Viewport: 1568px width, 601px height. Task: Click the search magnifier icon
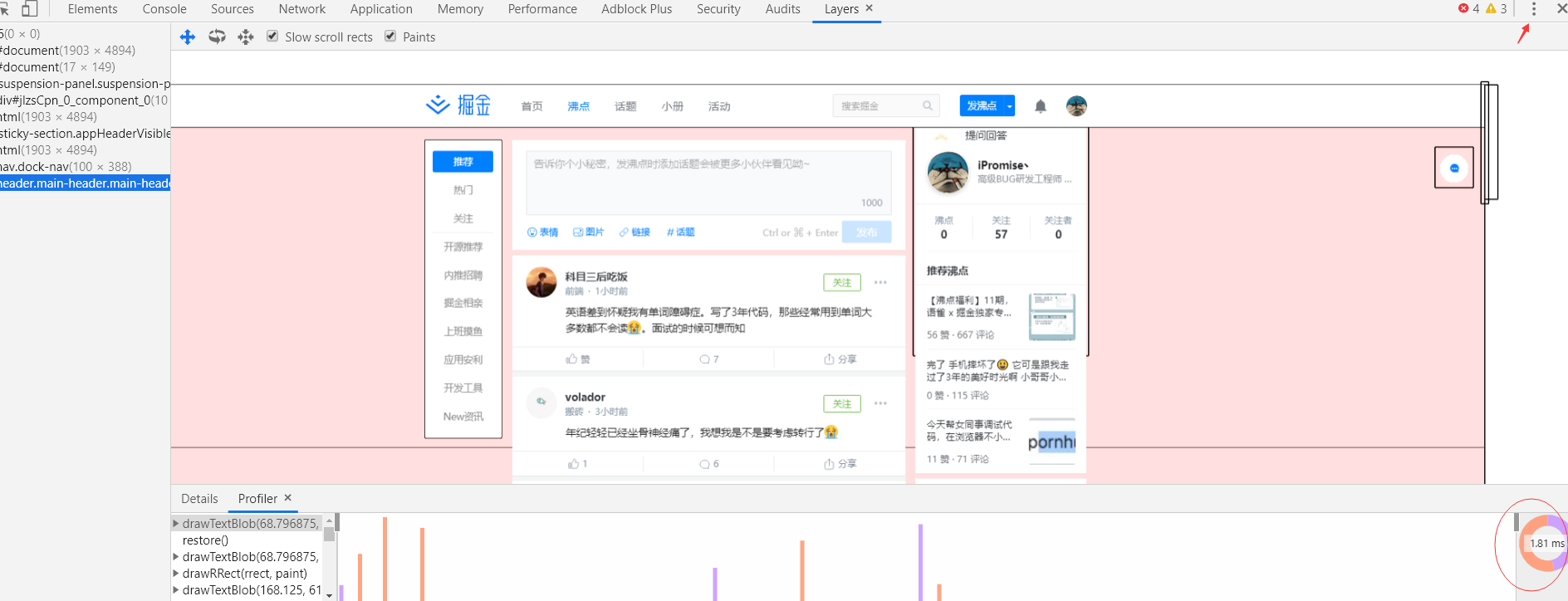[x=928, y=105]
